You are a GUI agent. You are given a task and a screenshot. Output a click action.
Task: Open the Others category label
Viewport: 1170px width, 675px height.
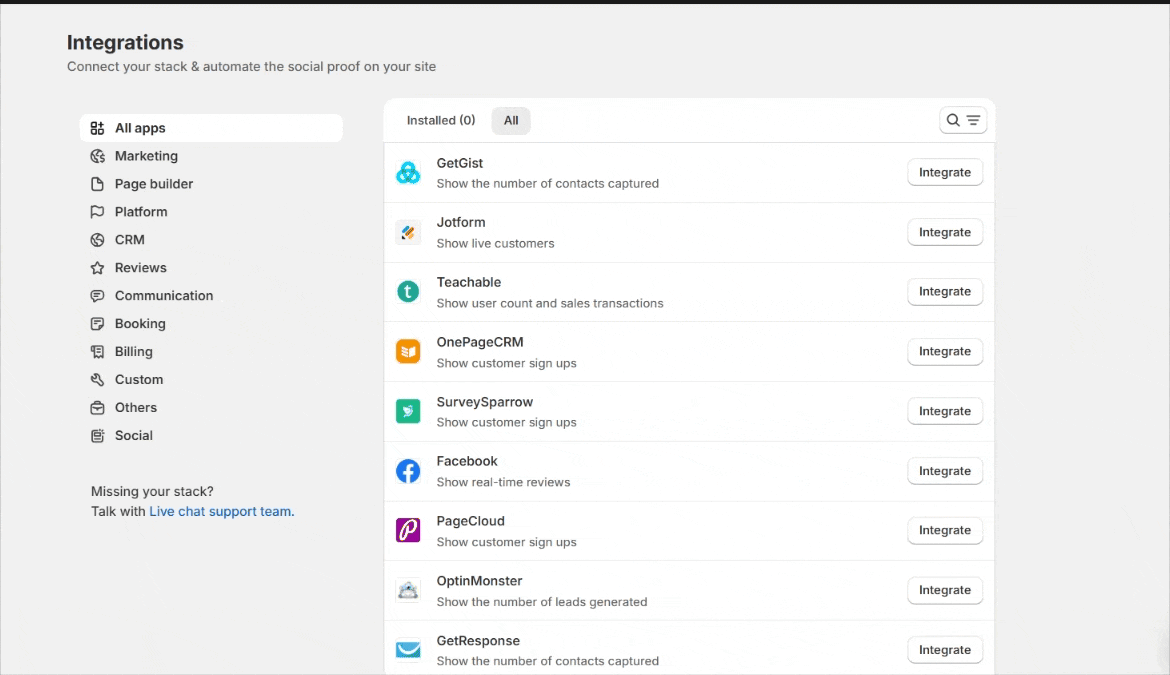point(136,408)
